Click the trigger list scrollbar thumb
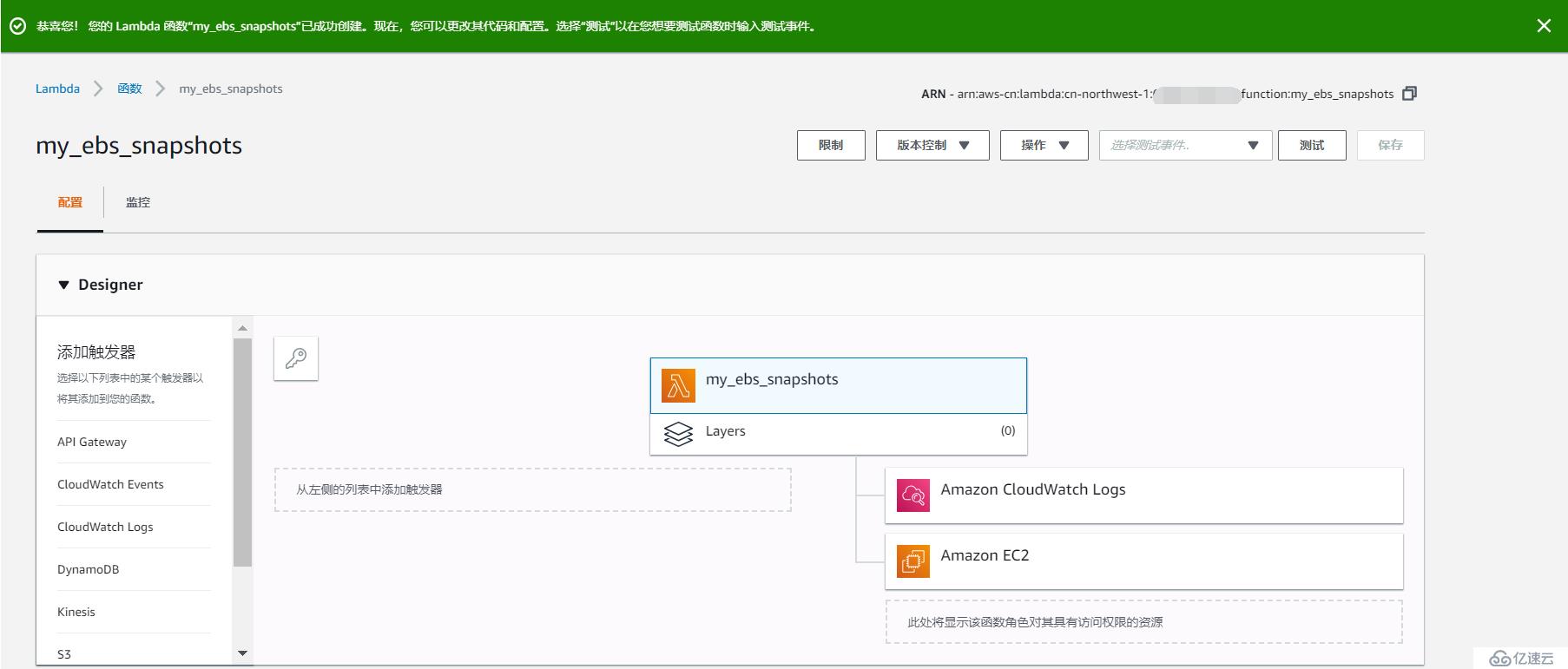Screen dimensions: 1568x669 click(242, 452)
